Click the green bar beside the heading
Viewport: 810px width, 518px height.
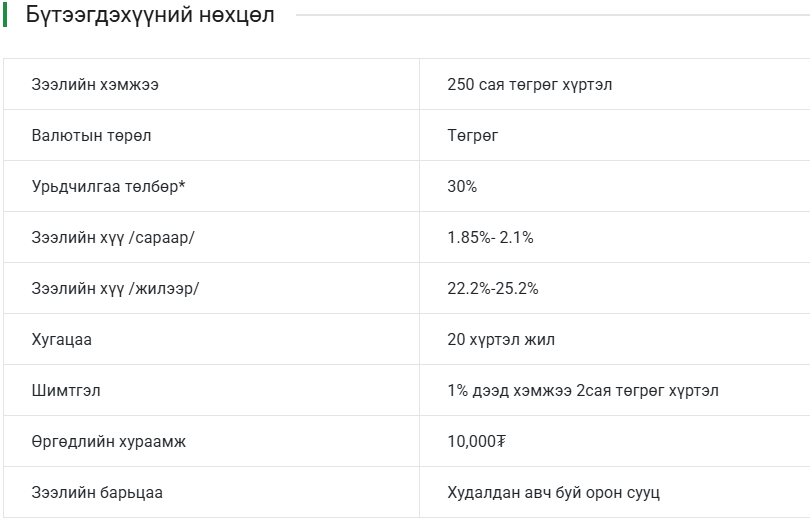[6, 16]
